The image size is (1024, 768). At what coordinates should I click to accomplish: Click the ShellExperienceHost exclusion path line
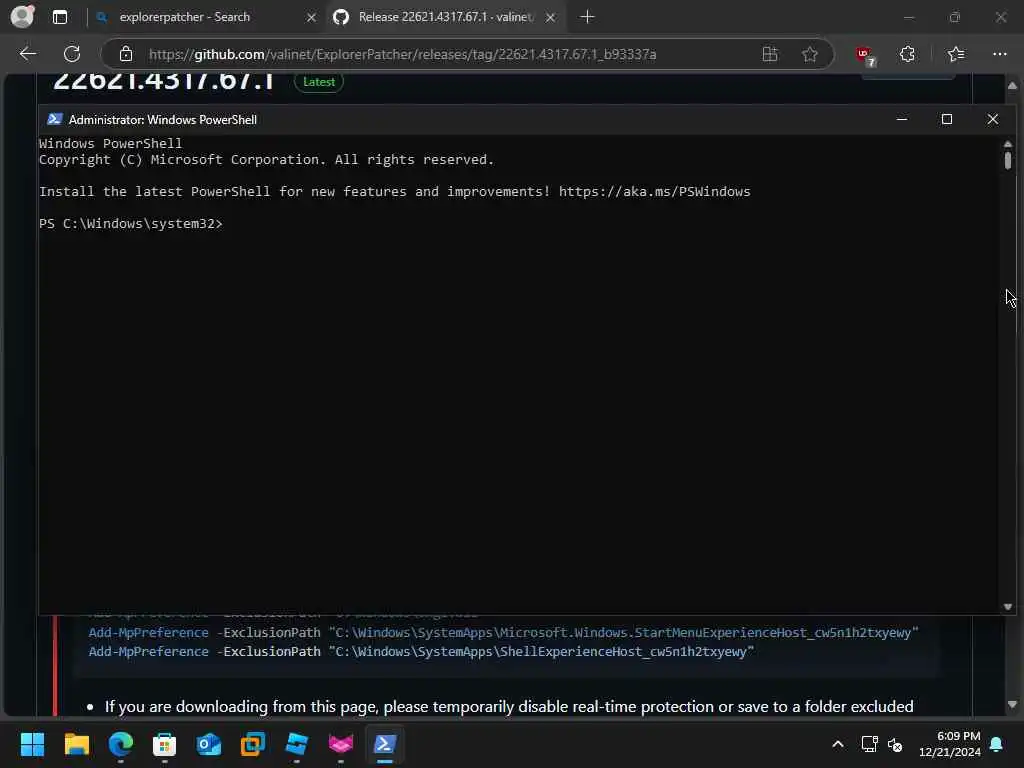click(421, 651)
